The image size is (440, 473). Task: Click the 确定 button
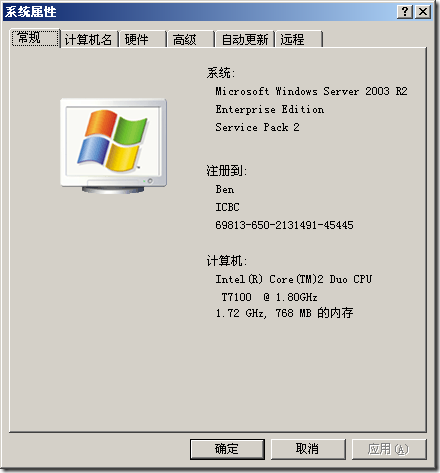pyautogui.click(x=227, y=449)
